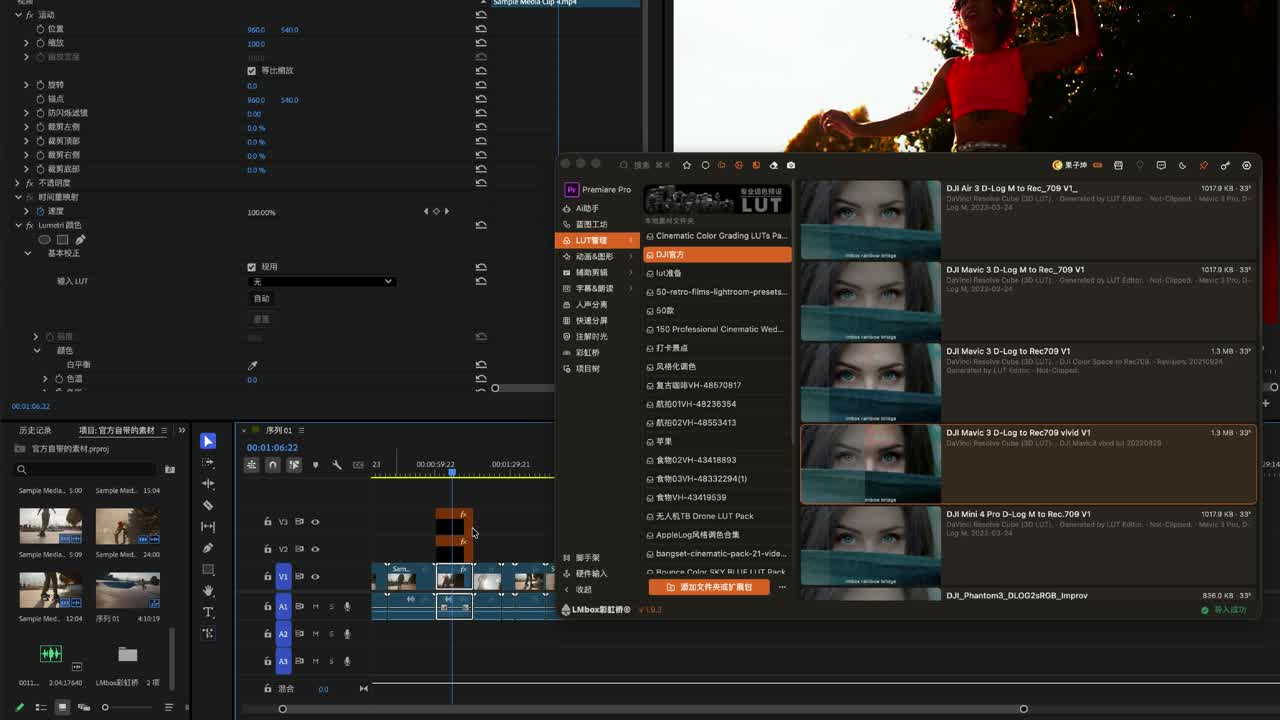
Task: Select the Hand tool
Action: [x=208, y=591]
